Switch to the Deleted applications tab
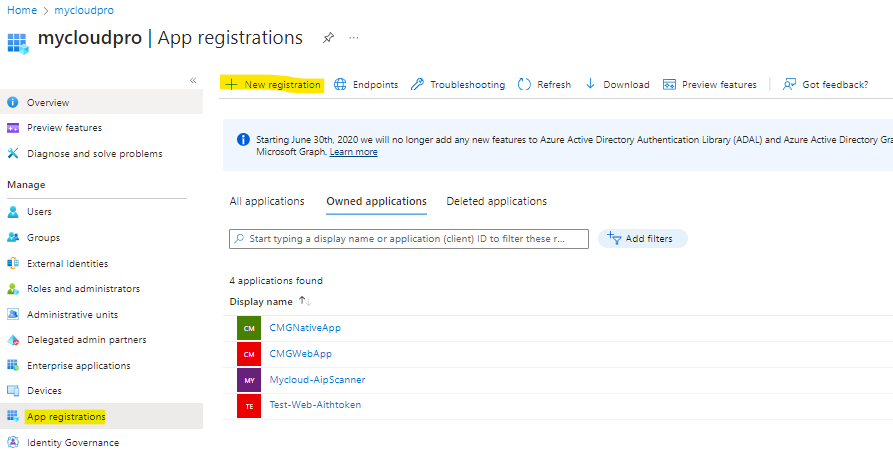Screen dimensions: 893x453 [497, 201]
